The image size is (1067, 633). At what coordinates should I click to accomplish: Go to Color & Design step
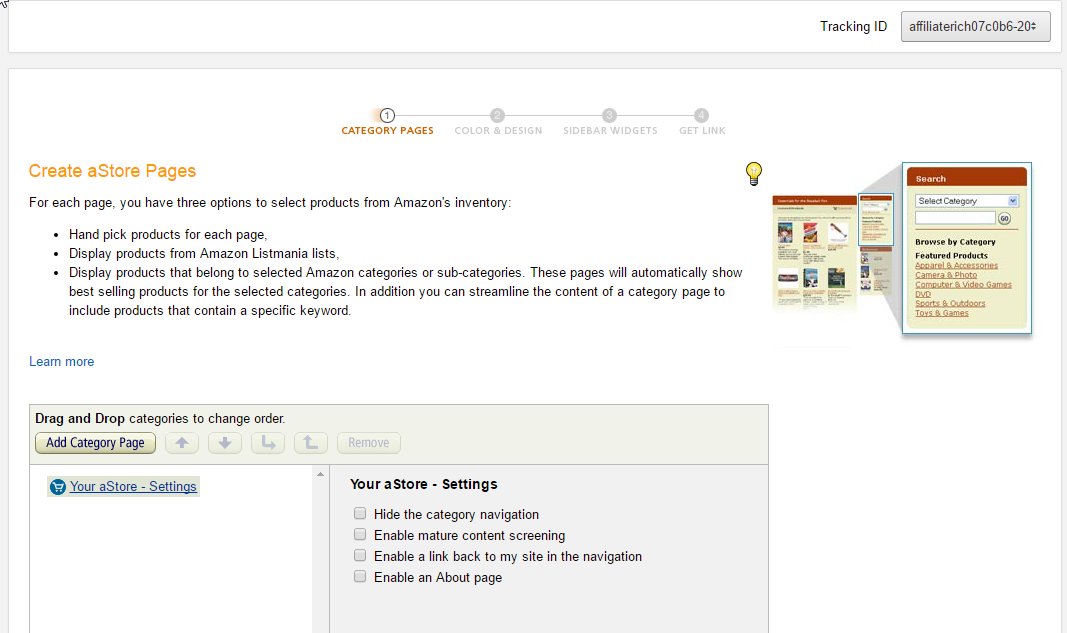tap(498, 123)
